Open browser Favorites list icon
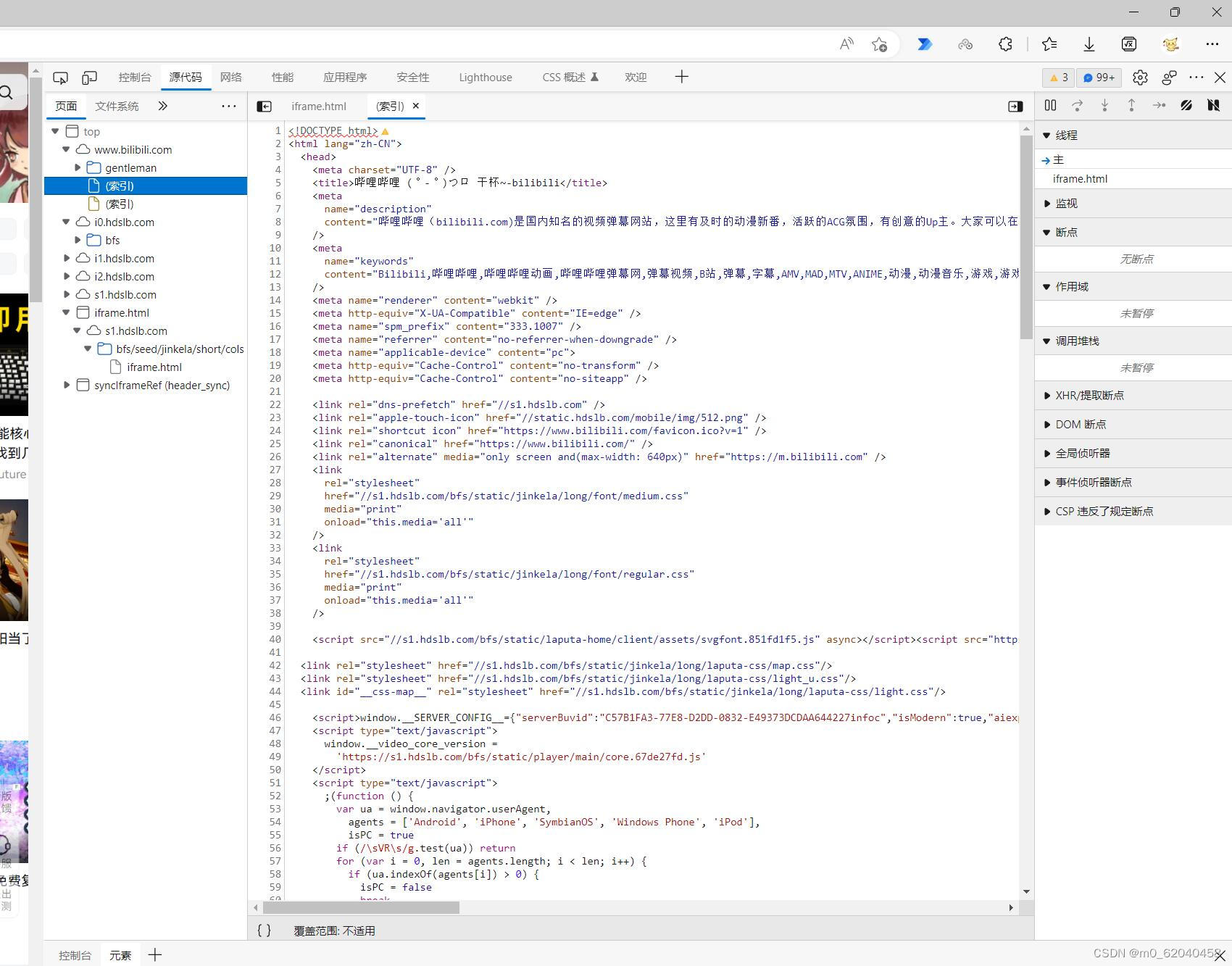This screenshot has height=966, width=1232. (x=1049, y=44)
